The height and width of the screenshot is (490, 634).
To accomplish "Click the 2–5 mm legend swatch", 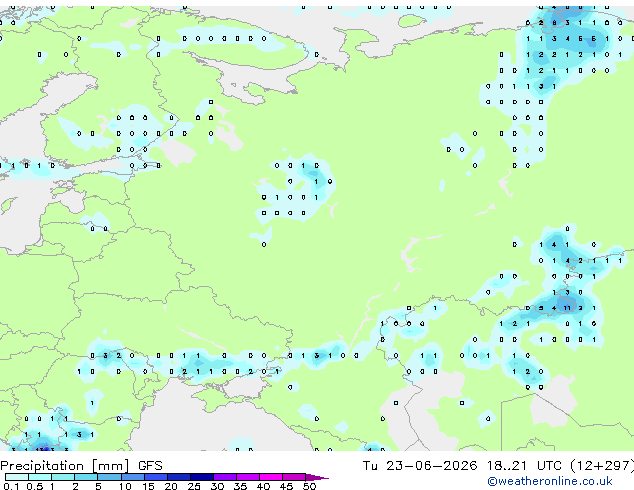I will pyautogui.click(x=86, y=477).
